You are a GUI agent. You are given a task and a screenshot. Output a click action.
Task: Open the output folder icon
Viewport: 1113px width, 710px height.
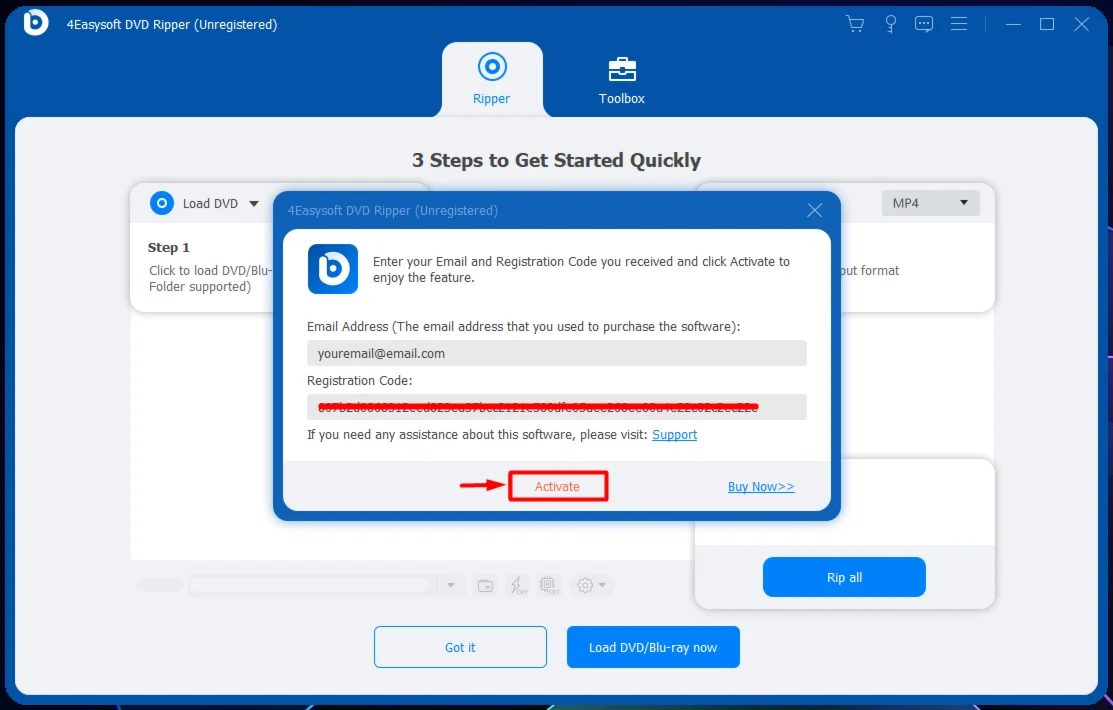486,586
